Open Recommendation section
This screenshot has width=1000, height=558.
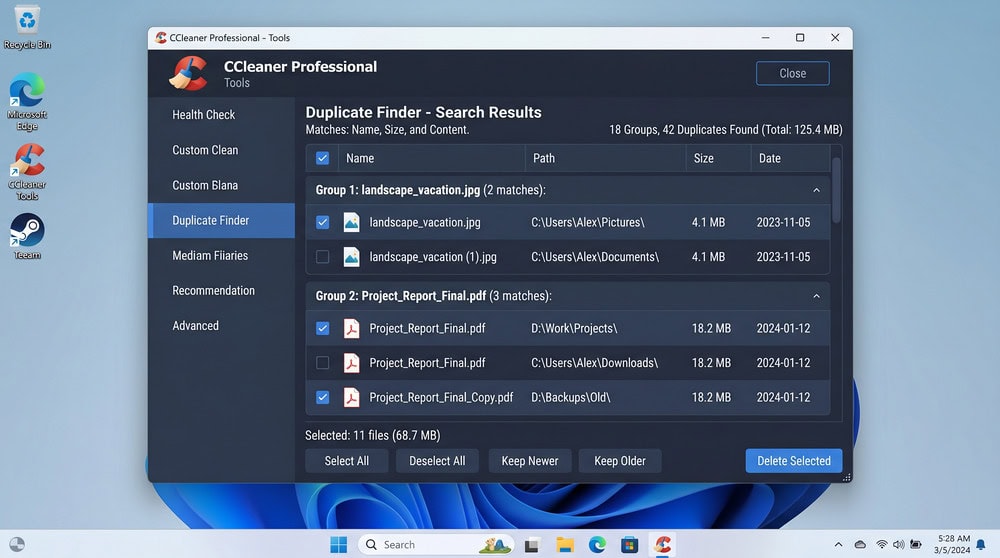pyautogui.click(x=221, y=291)
